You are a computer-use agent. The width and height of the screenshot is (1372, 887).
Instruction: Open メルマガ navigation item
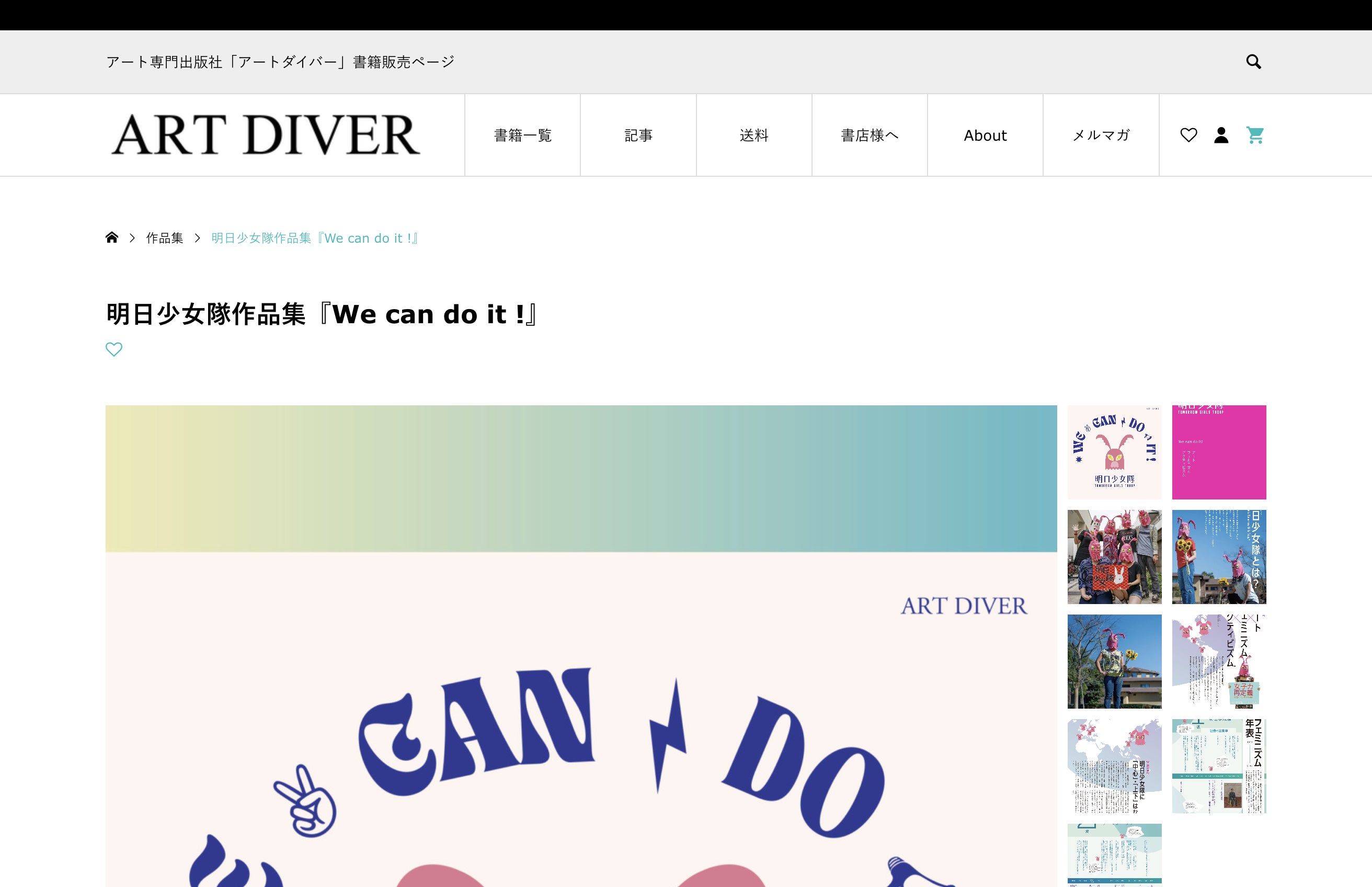click(x=1101, y=135)
